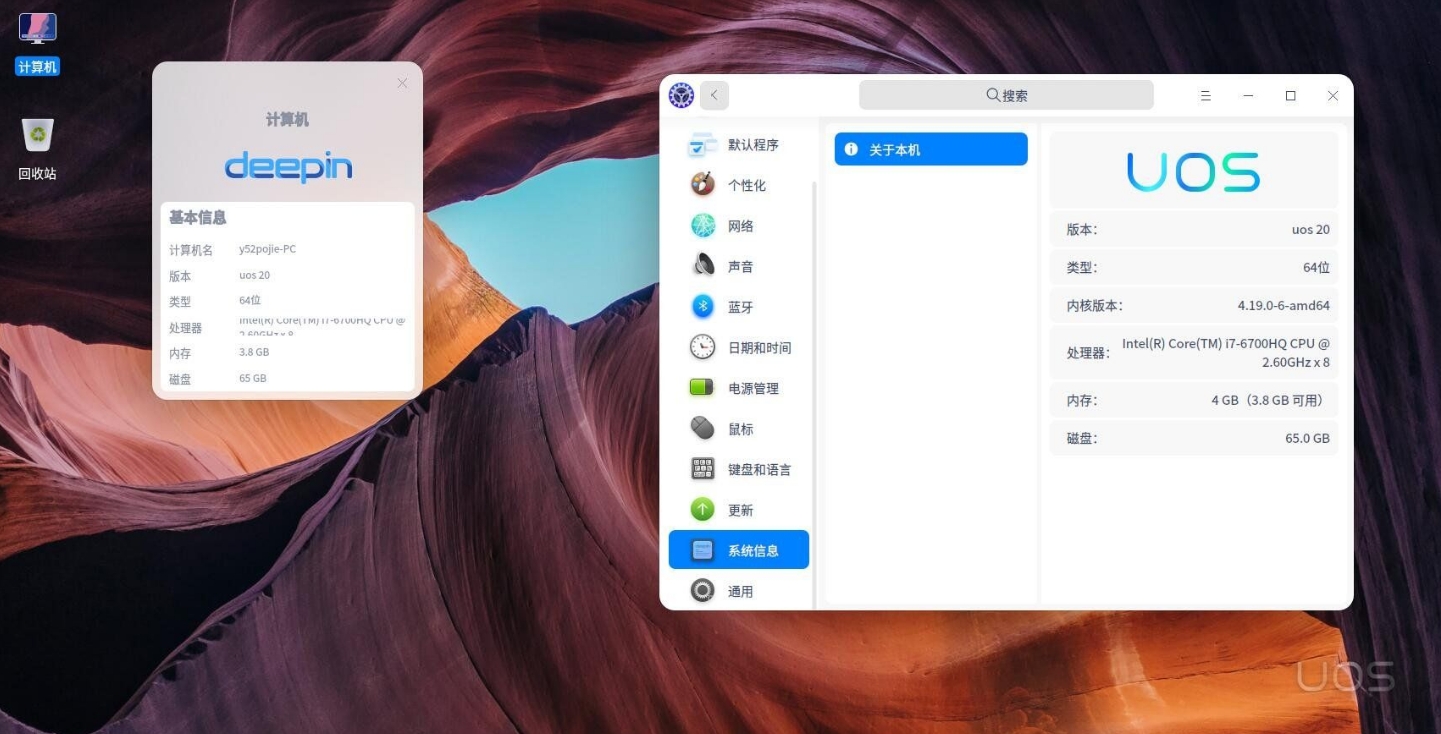Click 3.8 GB memory in Computer dialog
Image resolution: width=1441 pixels, height=734 pixels.
point(254,352)
